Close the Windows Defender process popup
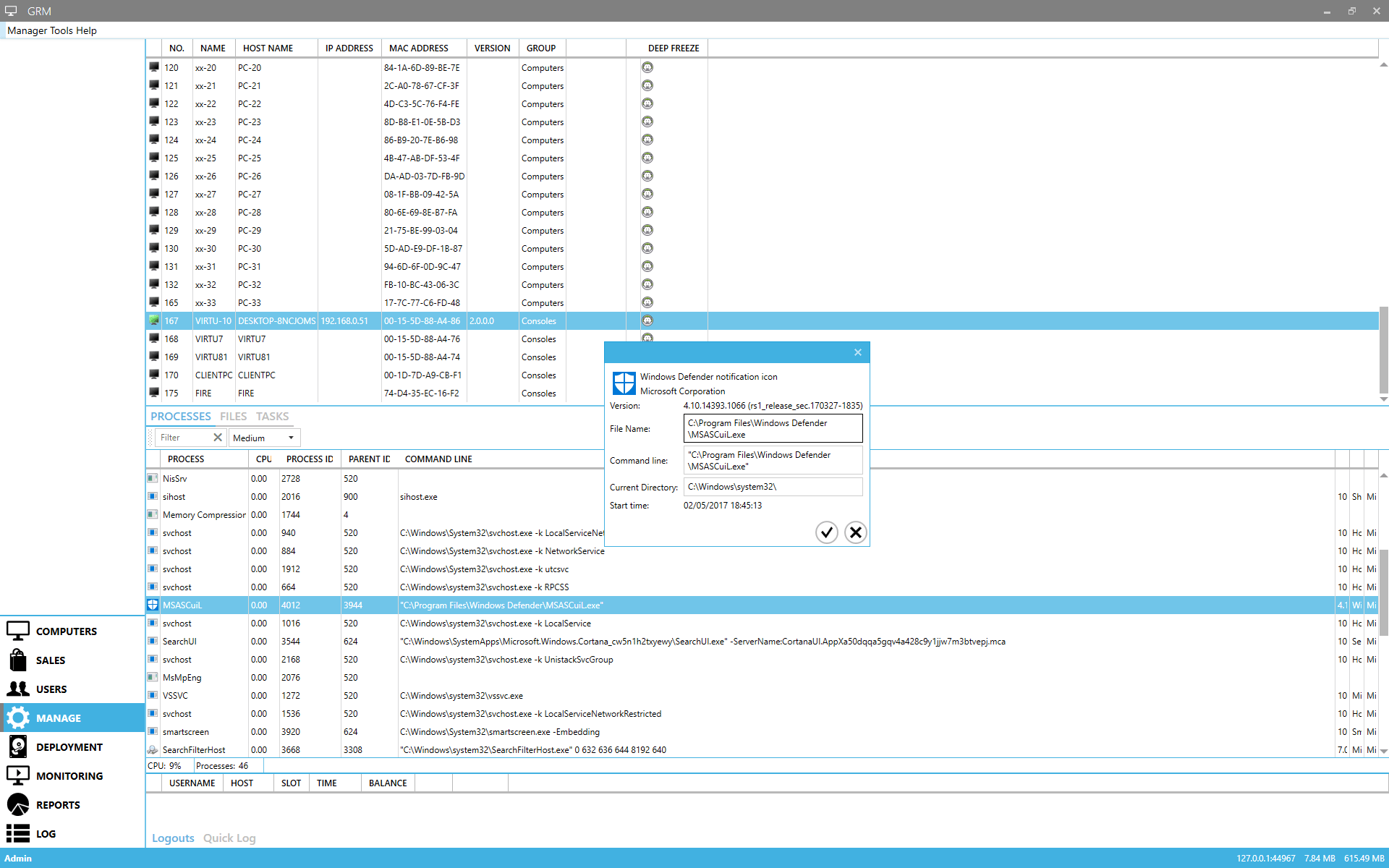 (858, 352)
